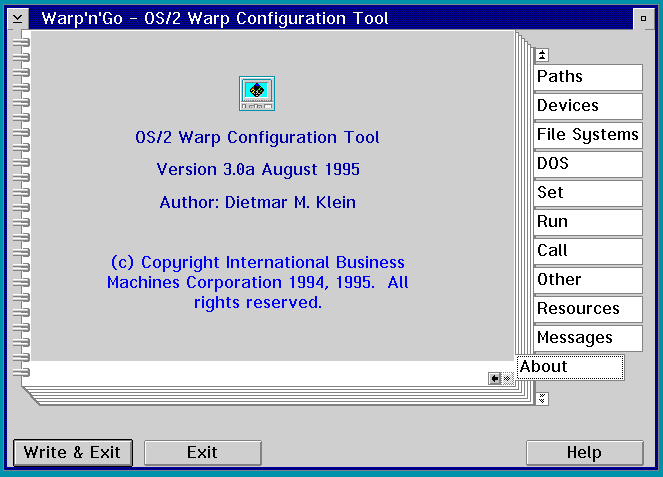
Task: Click the 'Version 3.0a August 1995' text
Action: [258, 170]
